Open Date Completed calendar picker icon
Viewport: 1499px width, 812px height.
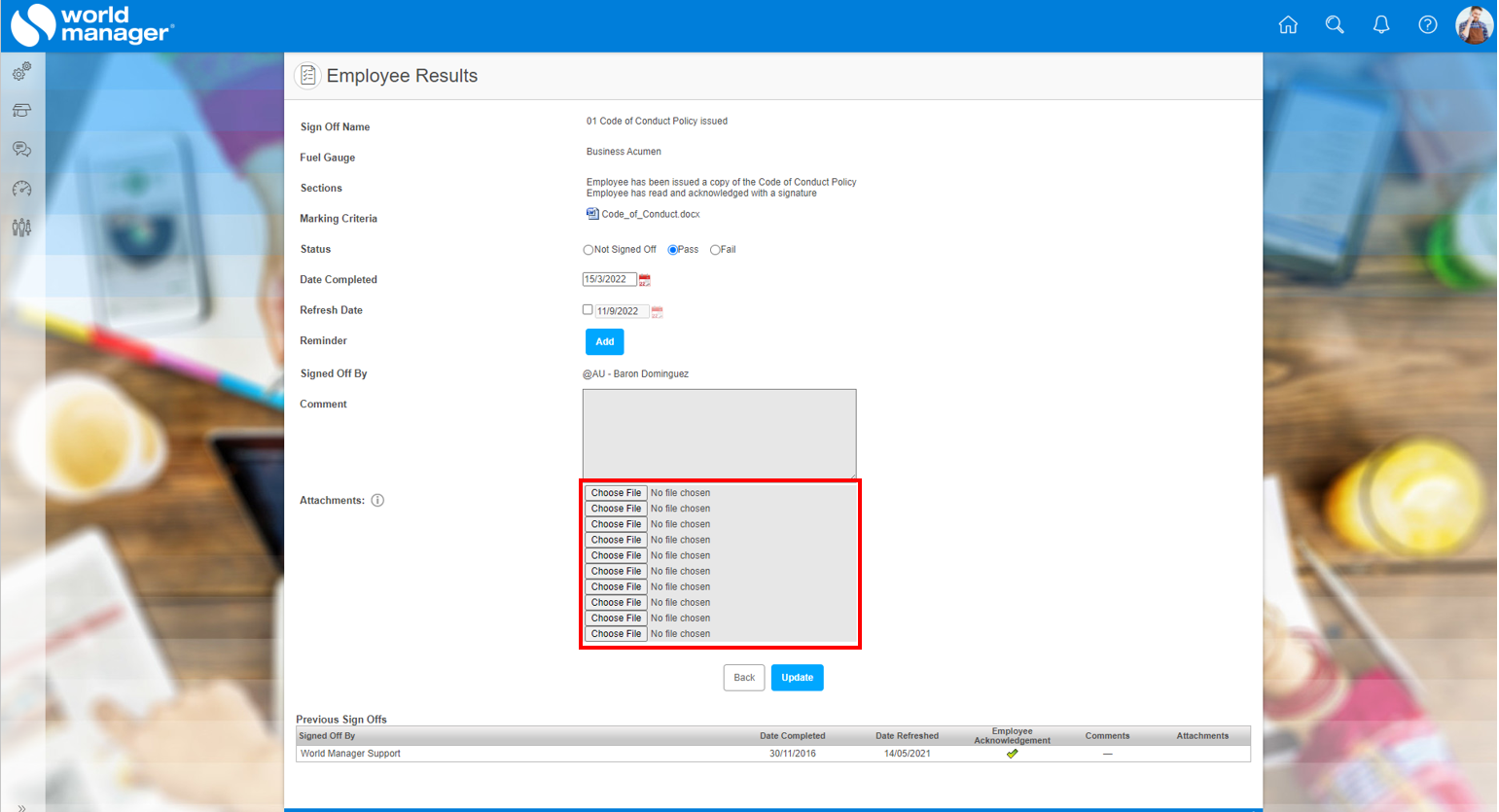645,280
